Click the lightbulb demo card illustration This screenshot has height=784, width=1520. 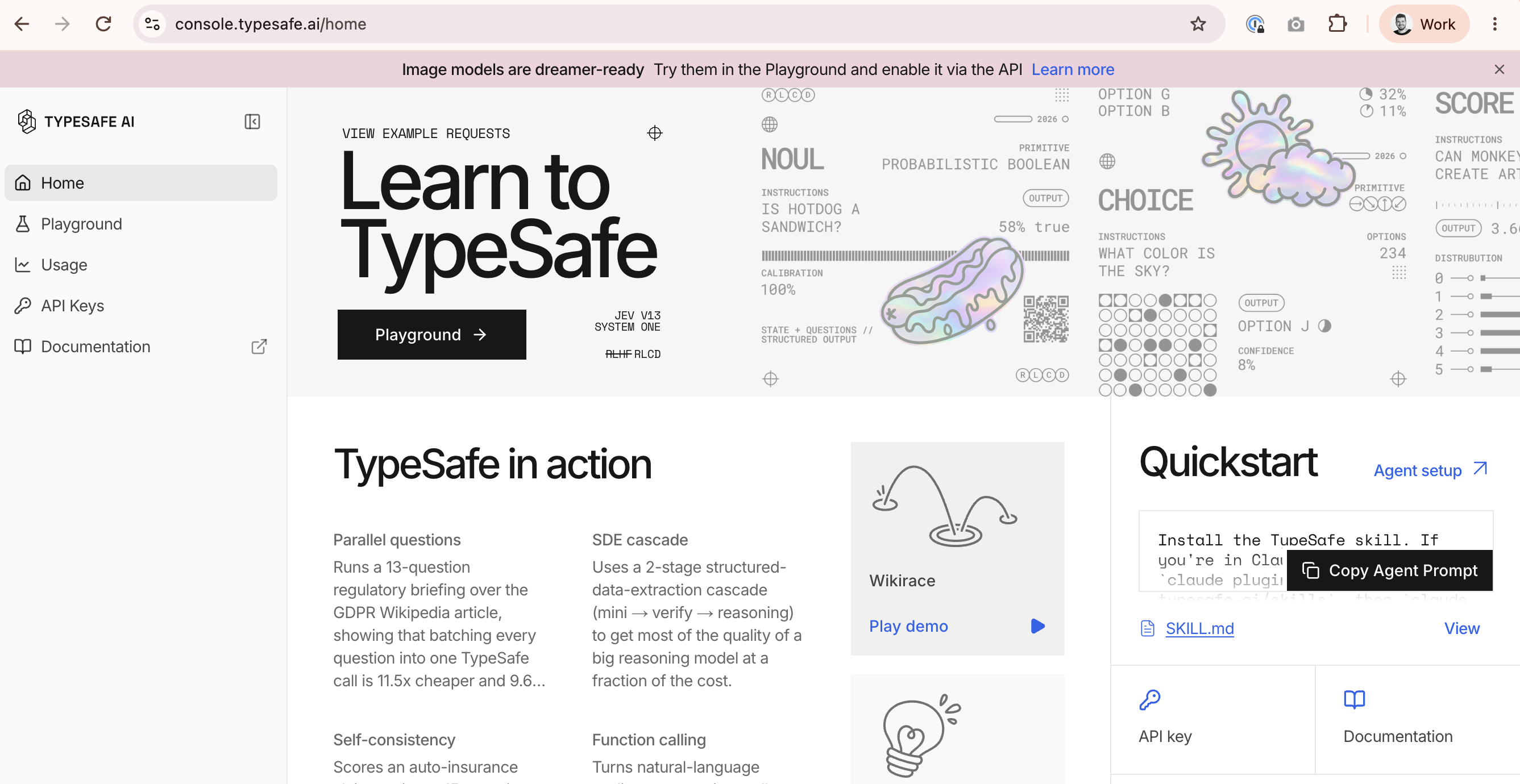921,736
